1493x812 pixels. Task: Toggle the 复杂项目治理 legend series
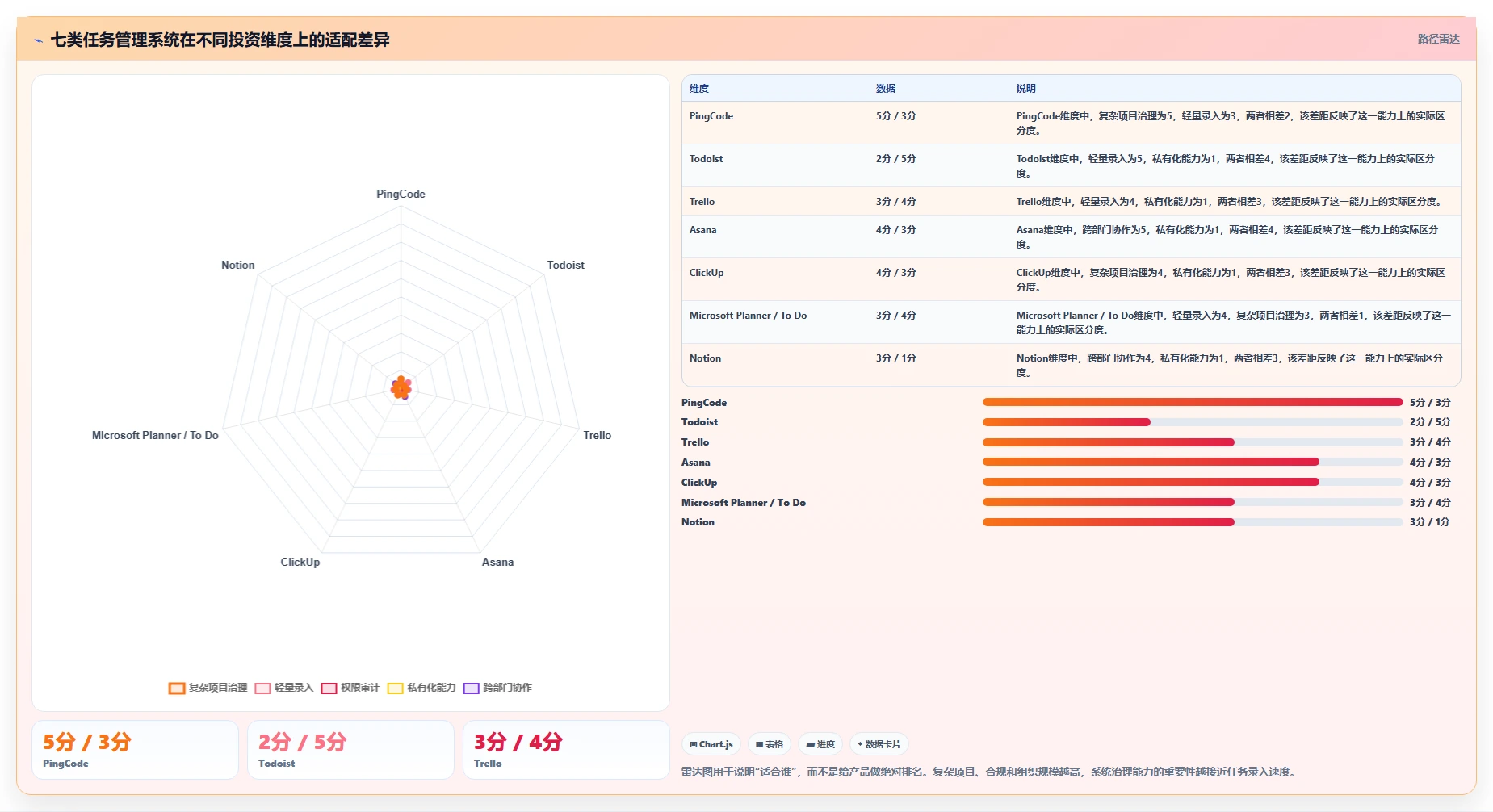[x=208, y=688]
